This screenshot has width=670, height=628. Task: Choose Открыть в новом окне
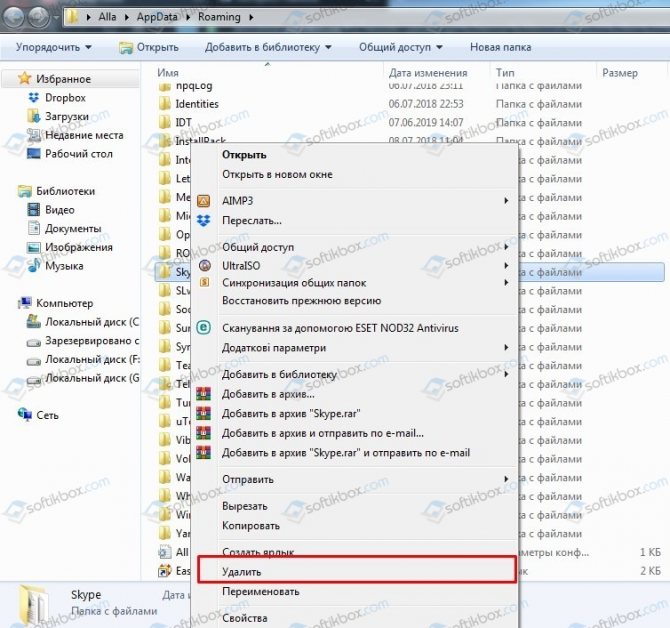(x=277, y=174)
